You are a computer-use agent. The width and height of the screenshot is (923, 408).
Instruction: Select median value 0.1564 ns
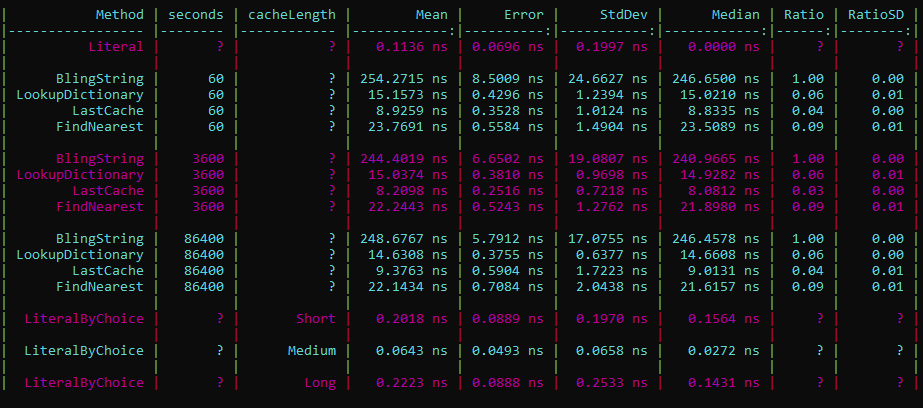723,319
